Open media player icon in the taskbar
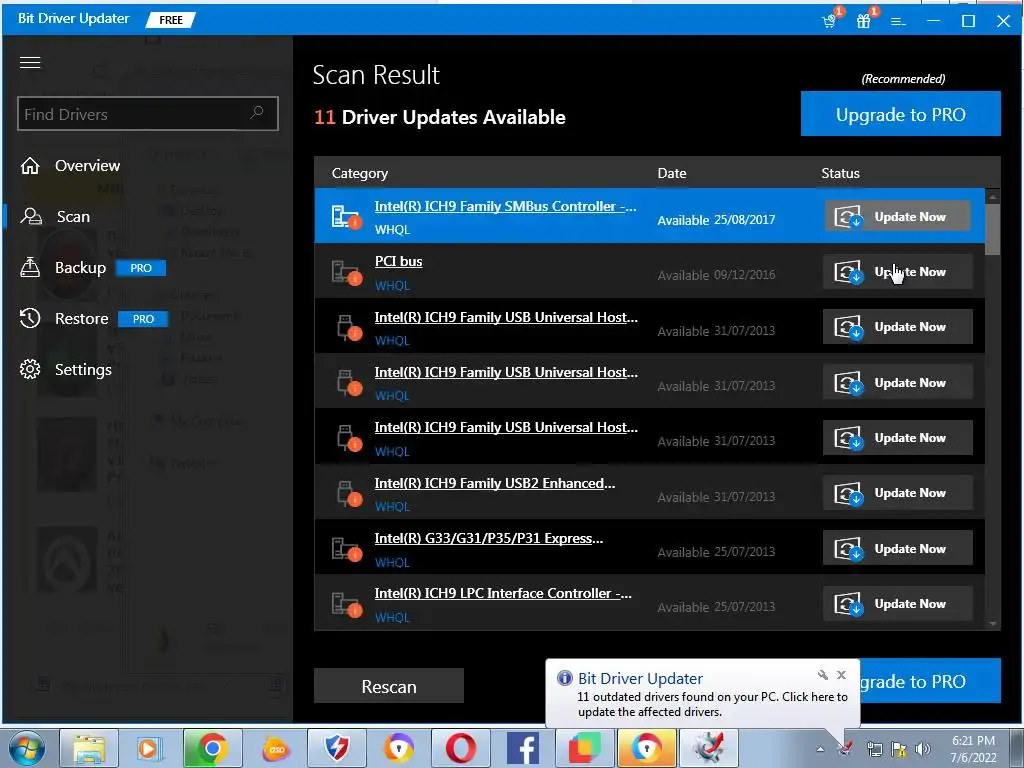The width and height of the screenshot is (1024, 768). click(151, 748)
